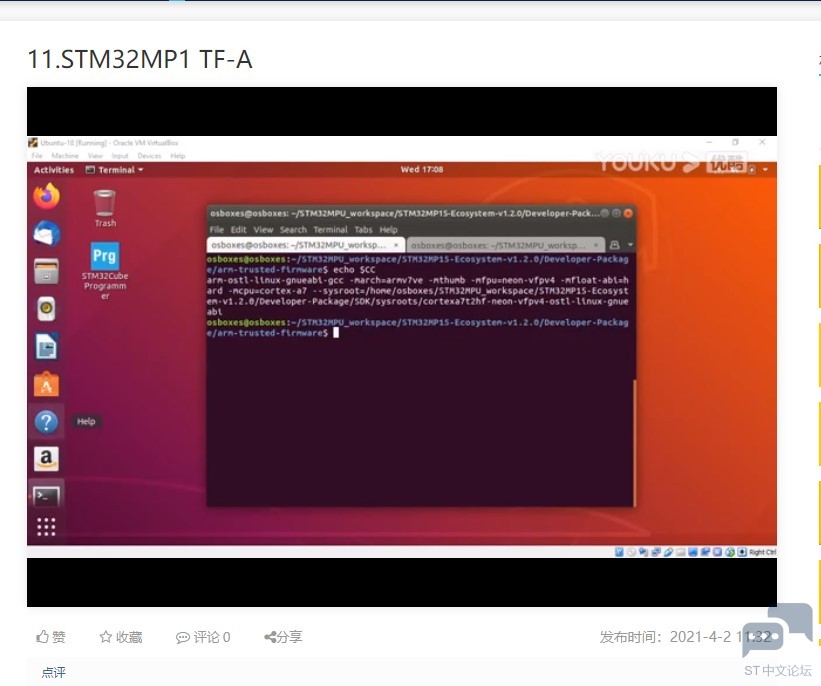Select the first active terminal tab
Image resolution: width=821 pixels, height=686 pixels.
(x=305, y=245)
